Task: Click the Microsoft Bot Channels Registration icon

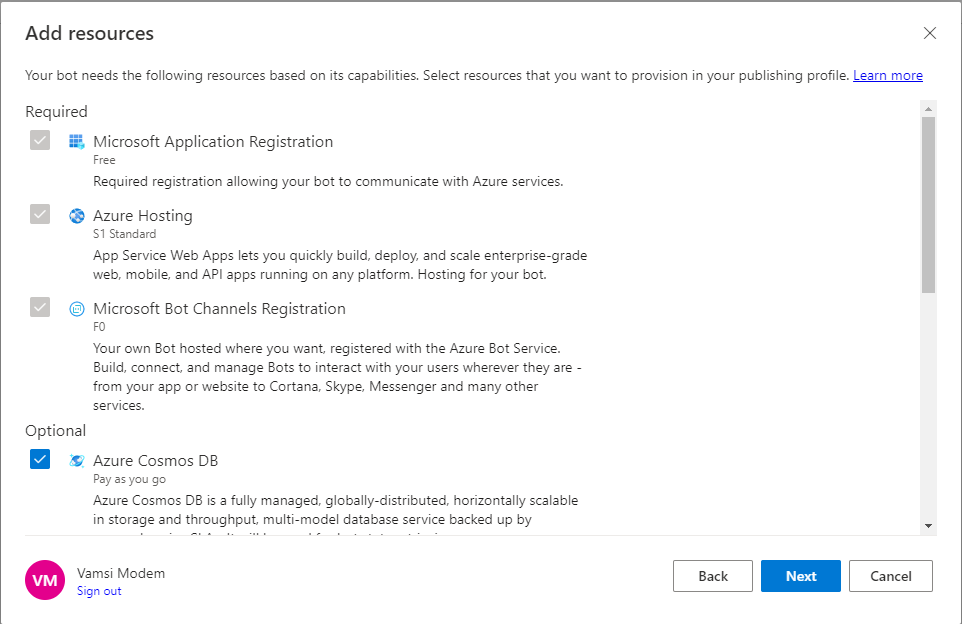Action: point(77,309)
